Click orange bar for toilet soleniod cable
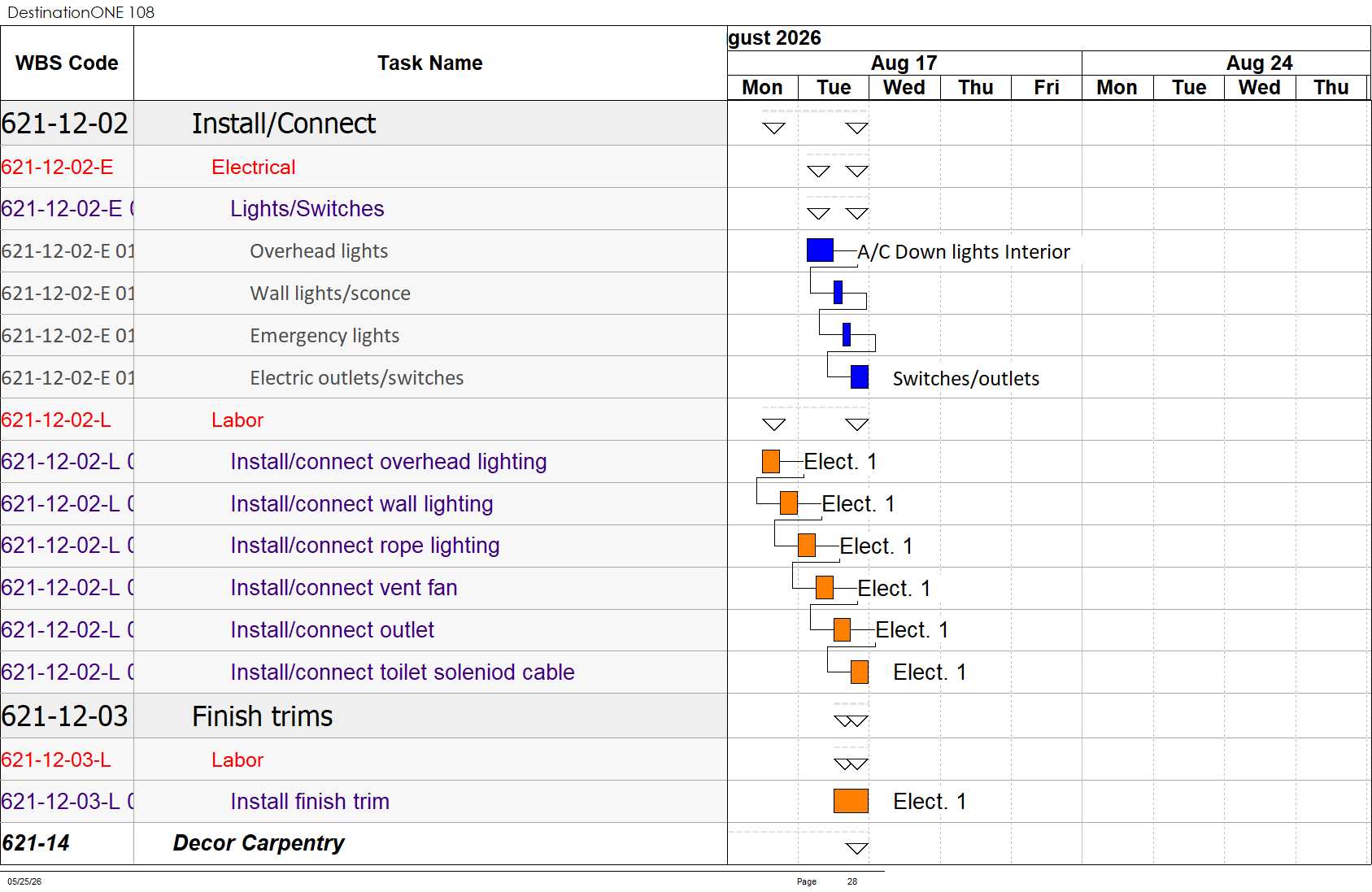Screen dimensions: 1372x892 pyautogui.click(x=860, y=672)
